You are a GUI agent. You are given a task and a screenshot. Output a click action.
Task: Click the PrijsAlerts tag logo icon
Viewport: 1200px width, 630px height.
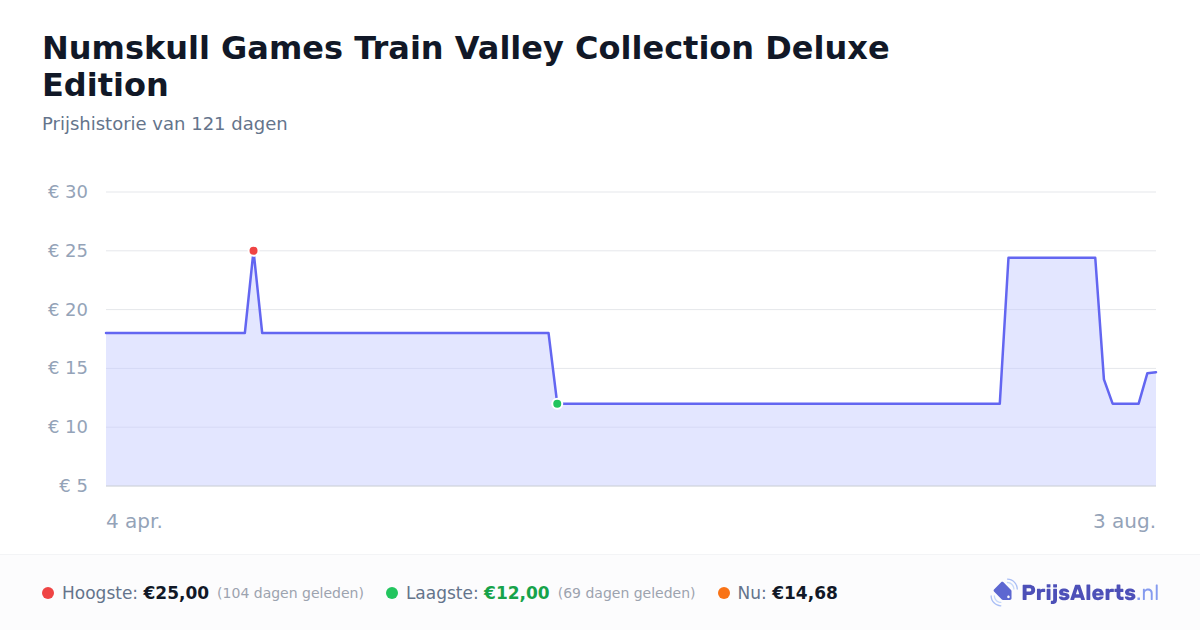[x=1003, y=593]
